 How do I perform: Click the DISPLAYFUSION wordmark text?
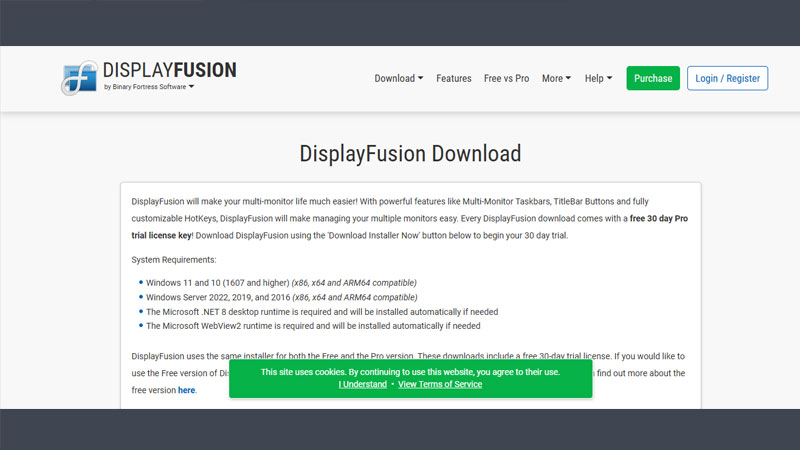tap(169, 71)
